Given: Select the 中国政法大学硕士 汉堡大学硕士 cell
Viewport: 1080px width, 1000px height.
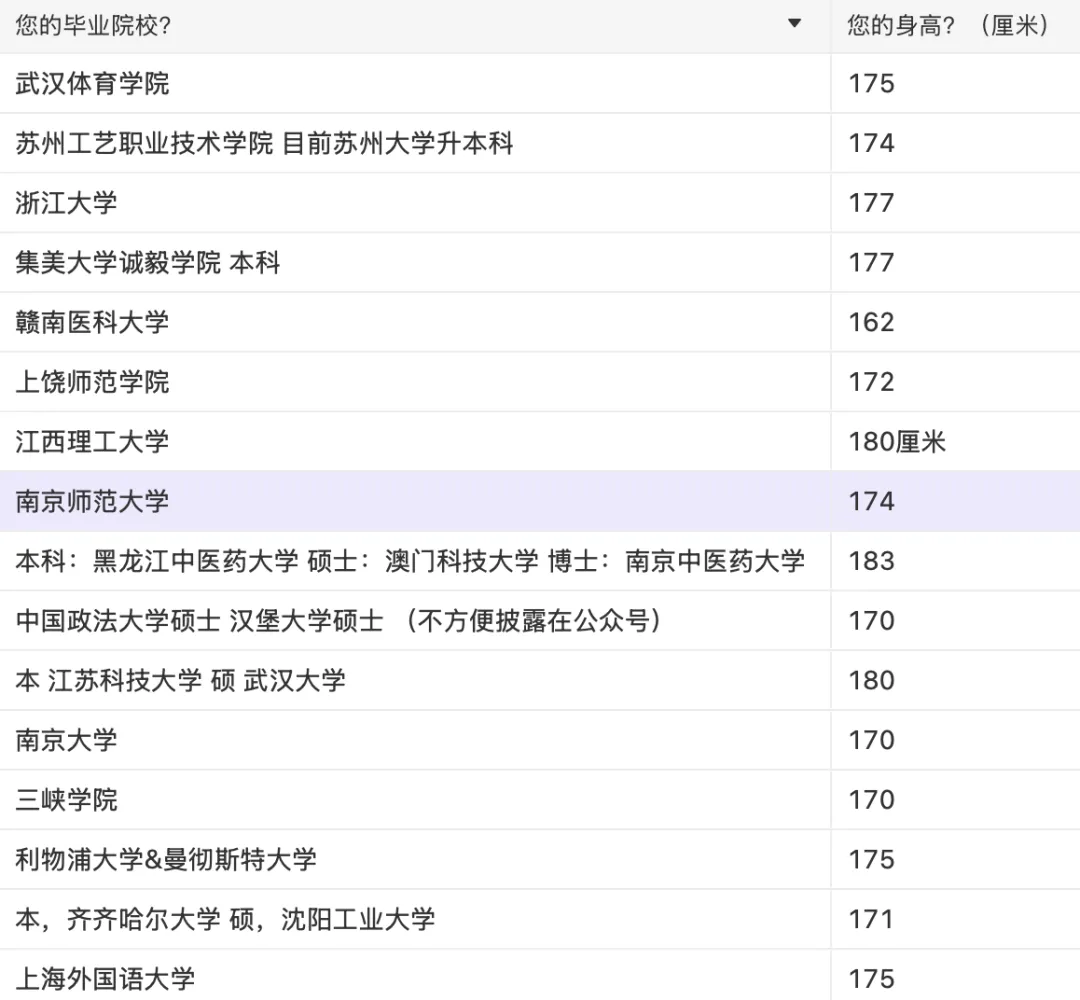Looking at the screenshot, I should click(x=415, y=621).
